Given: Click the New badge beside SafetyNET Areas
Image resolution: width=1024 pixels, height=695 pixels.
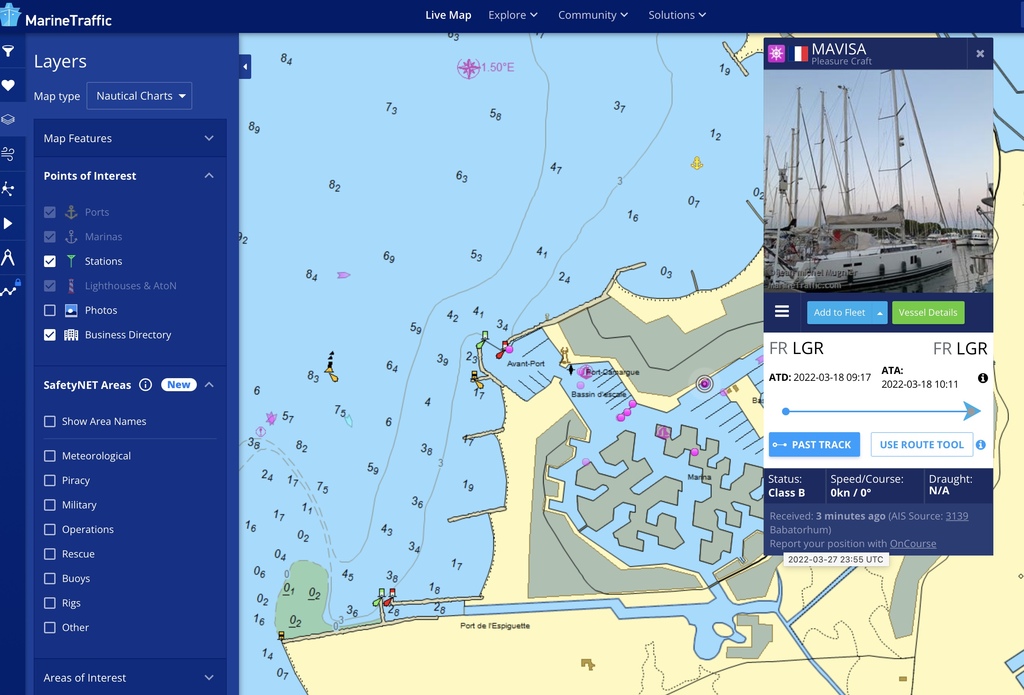Looking at the screenshot, I should click(x=178, y=385).
